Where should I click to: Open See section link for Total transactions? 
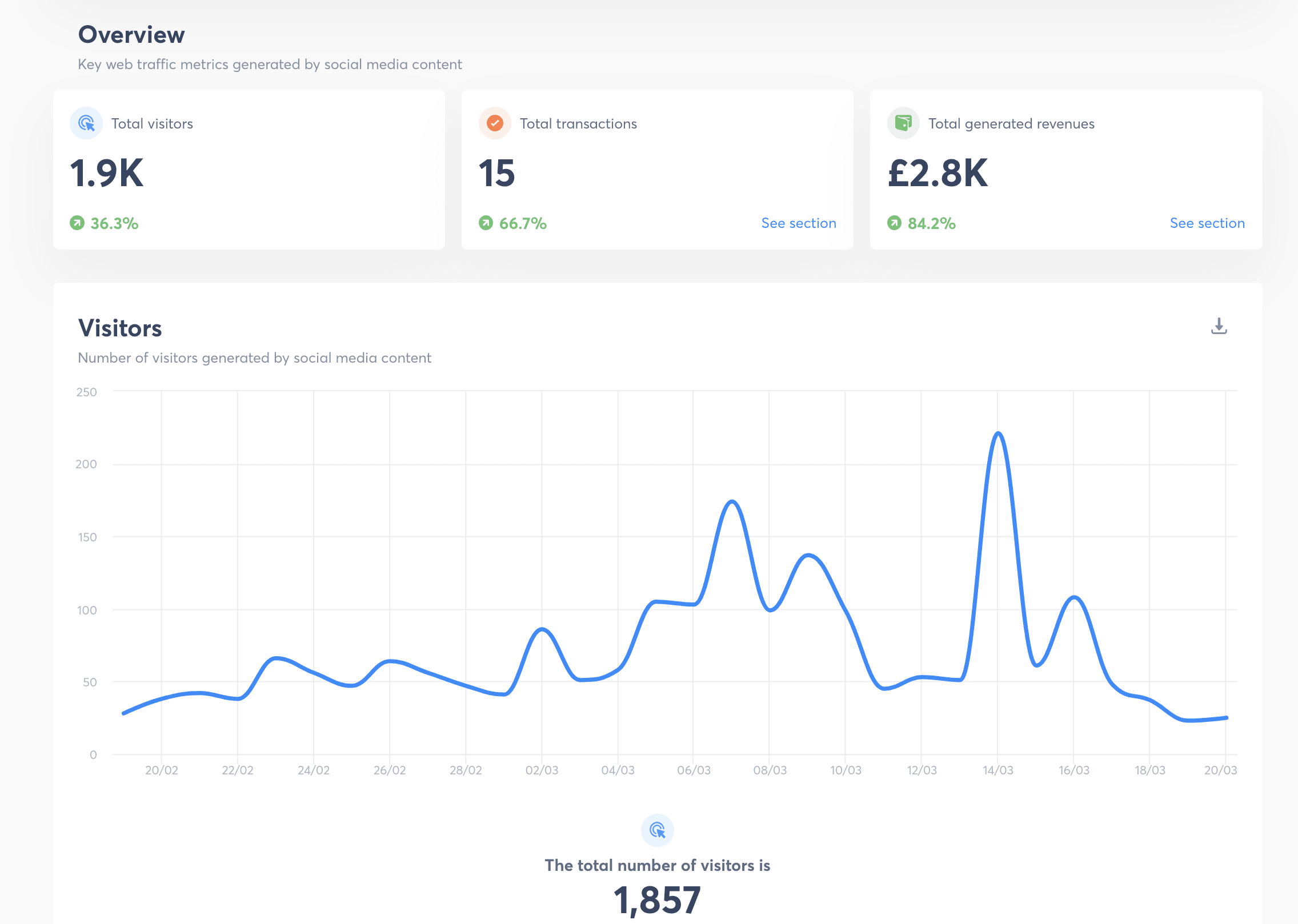pos(799,223)
